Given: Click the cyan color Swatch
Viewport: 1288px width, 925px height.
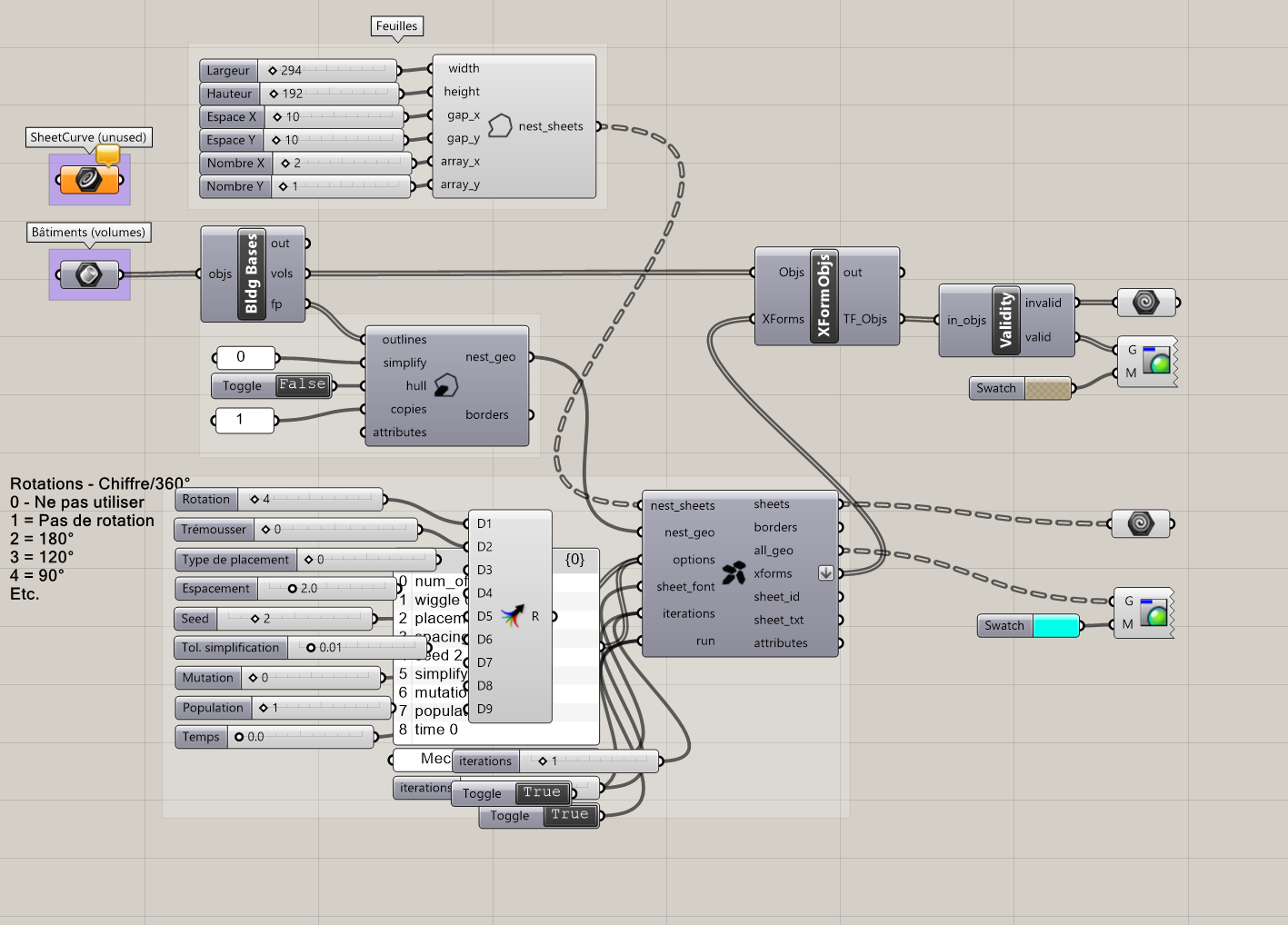Looking at the screenshot, I should pos(1055,626).
